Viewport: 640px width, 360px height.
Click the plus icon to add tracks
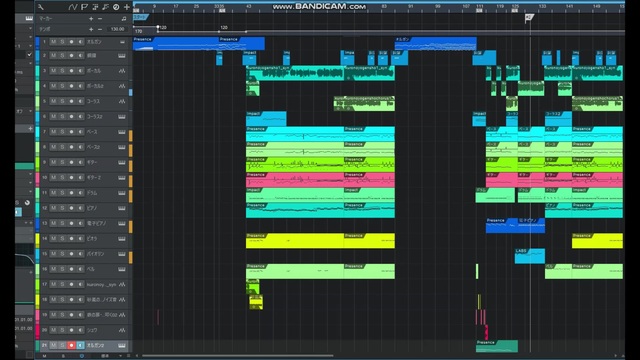(127, 7)
